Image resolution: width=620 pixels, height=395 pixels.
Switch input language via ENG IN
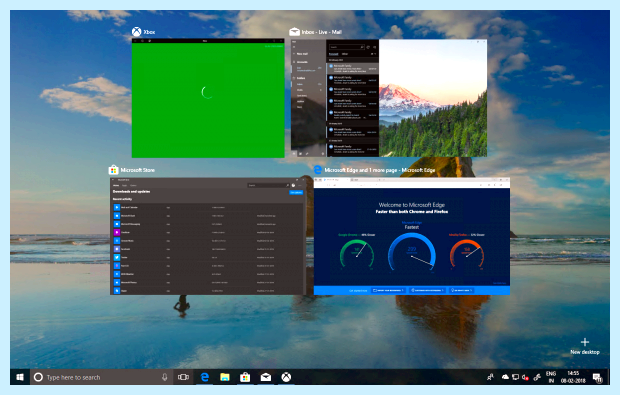click(551, 377)
